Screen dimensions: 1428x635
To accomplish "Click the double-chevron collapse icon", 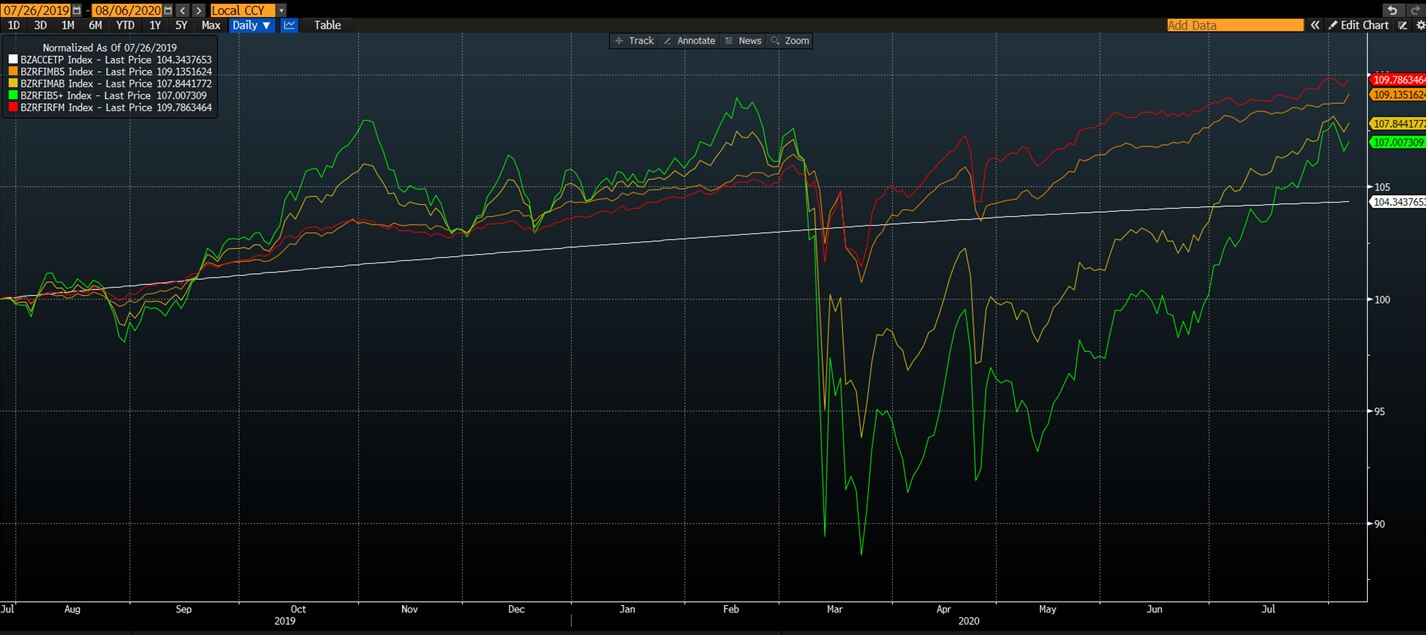I will 1316,25.
